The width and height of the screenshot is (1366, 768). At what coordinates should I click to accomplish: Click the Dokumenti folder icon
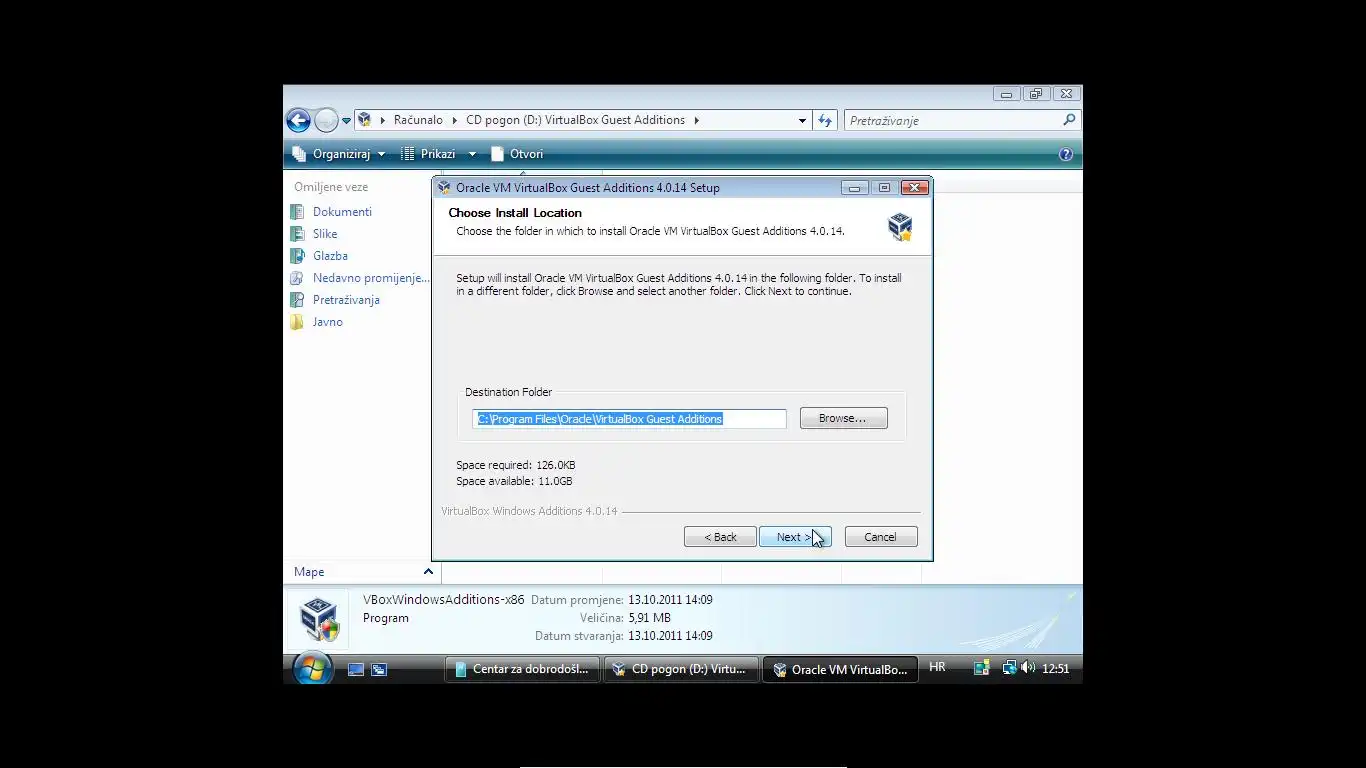click(297, 212)
